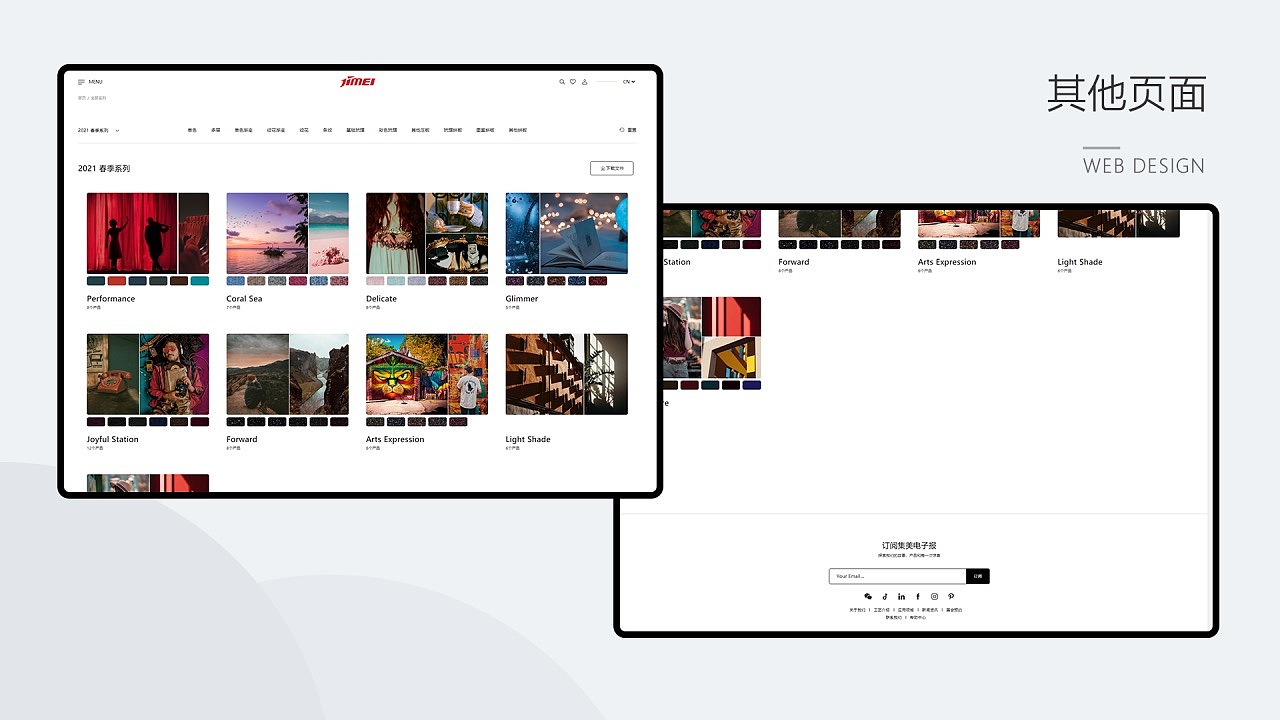Click the Glimmer title text
Screen dimensions: 1280x720
[x=522, y=299]
